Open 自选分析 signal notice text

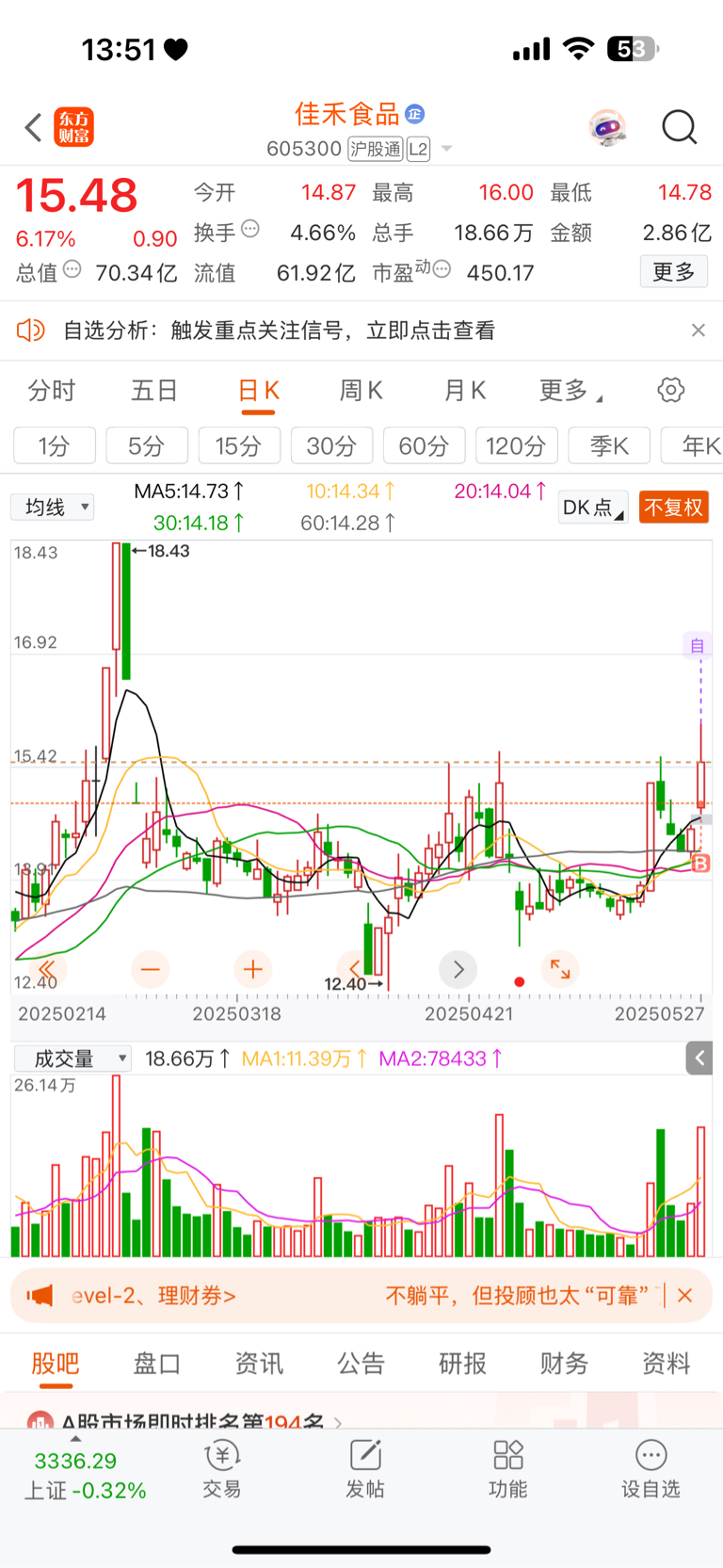pos(279,331)
